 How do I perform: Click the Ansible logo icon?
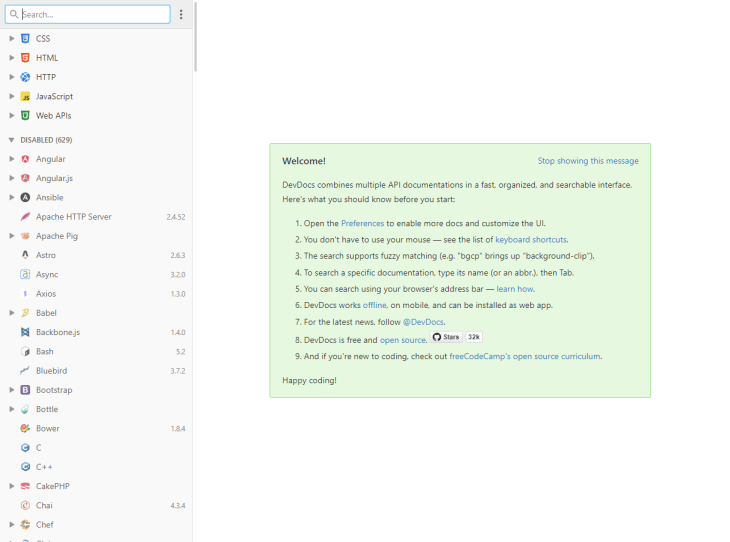point(25,198)
